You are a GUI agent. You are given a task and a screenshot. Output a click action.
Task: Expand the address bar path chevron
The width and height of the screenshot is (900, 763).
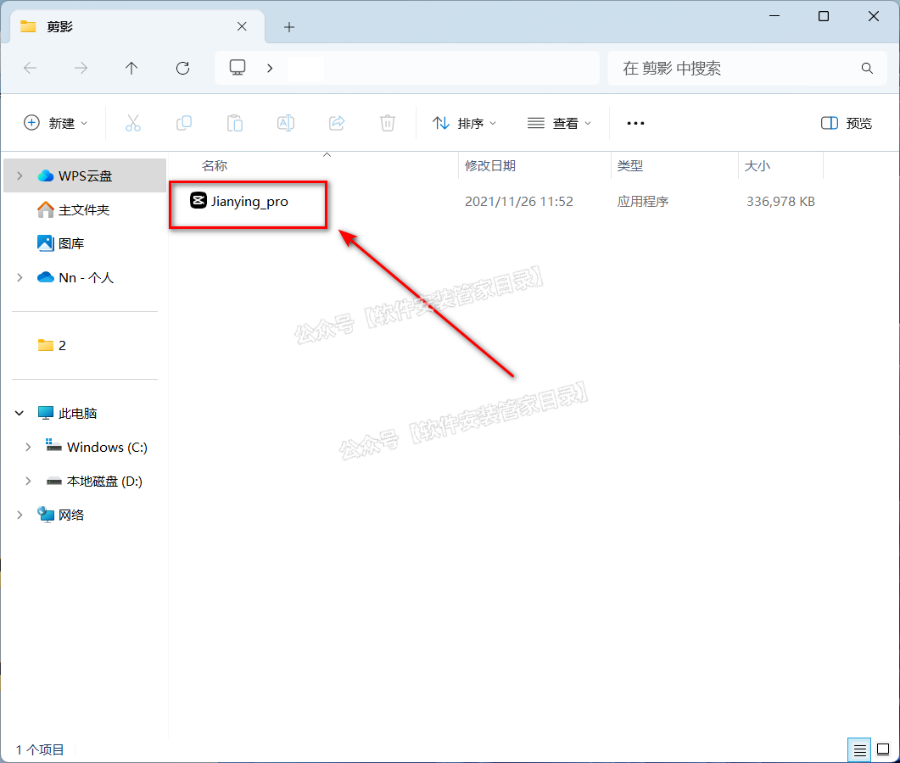pyautogui.click(x=270, y=68)
